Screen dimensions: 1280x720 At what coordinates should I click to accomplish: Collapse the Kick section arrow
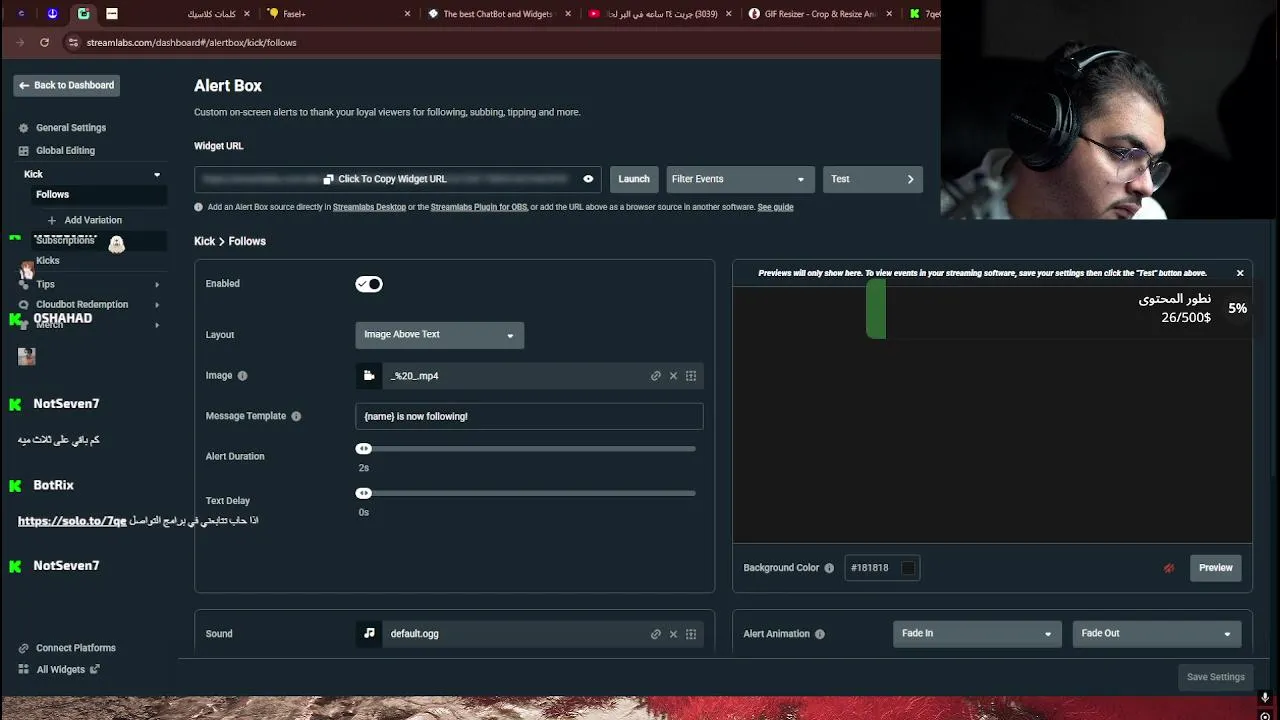[157, 174]
